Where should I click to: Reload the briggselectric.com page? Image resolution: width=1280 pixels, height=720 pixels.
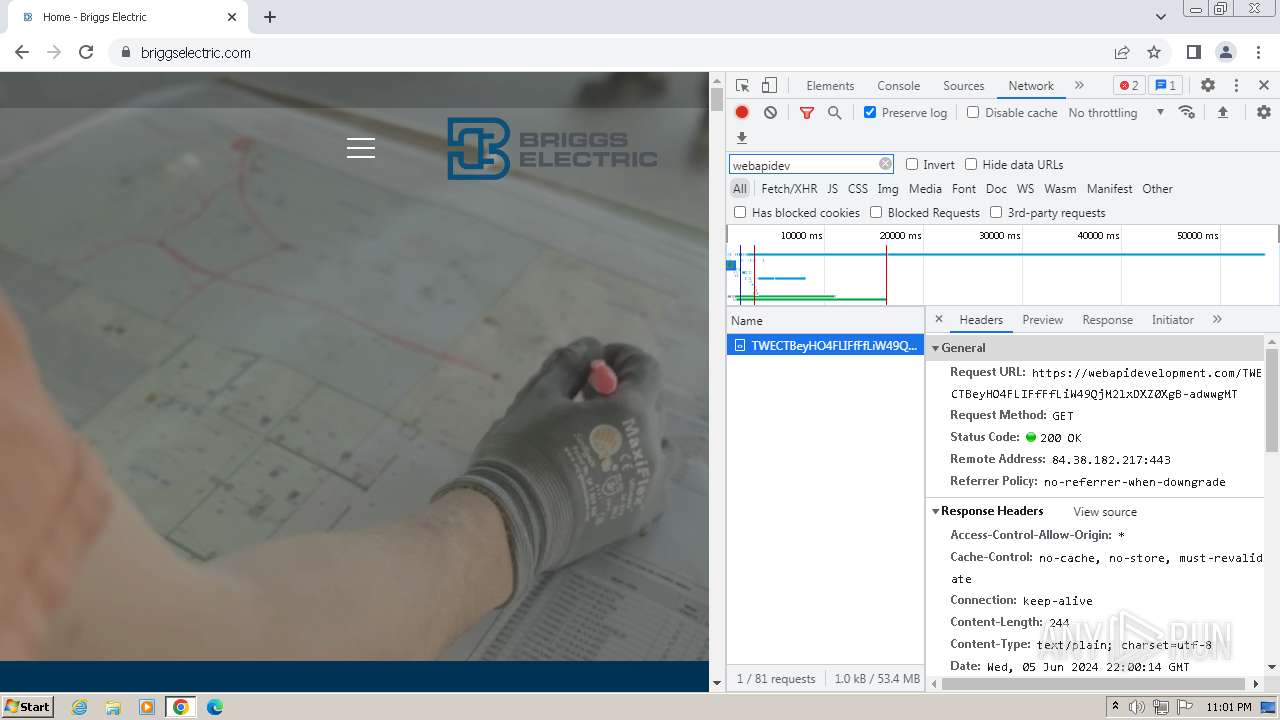click(x=86, y=52)
